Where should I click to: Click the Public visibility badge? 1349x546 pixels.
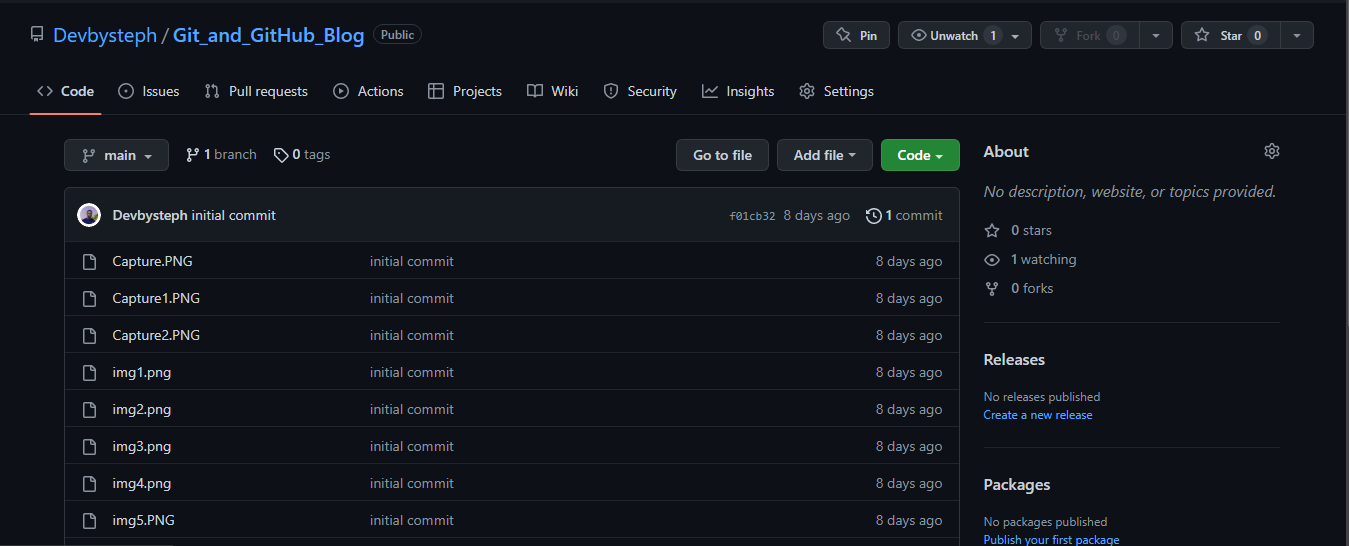point(397,34)
